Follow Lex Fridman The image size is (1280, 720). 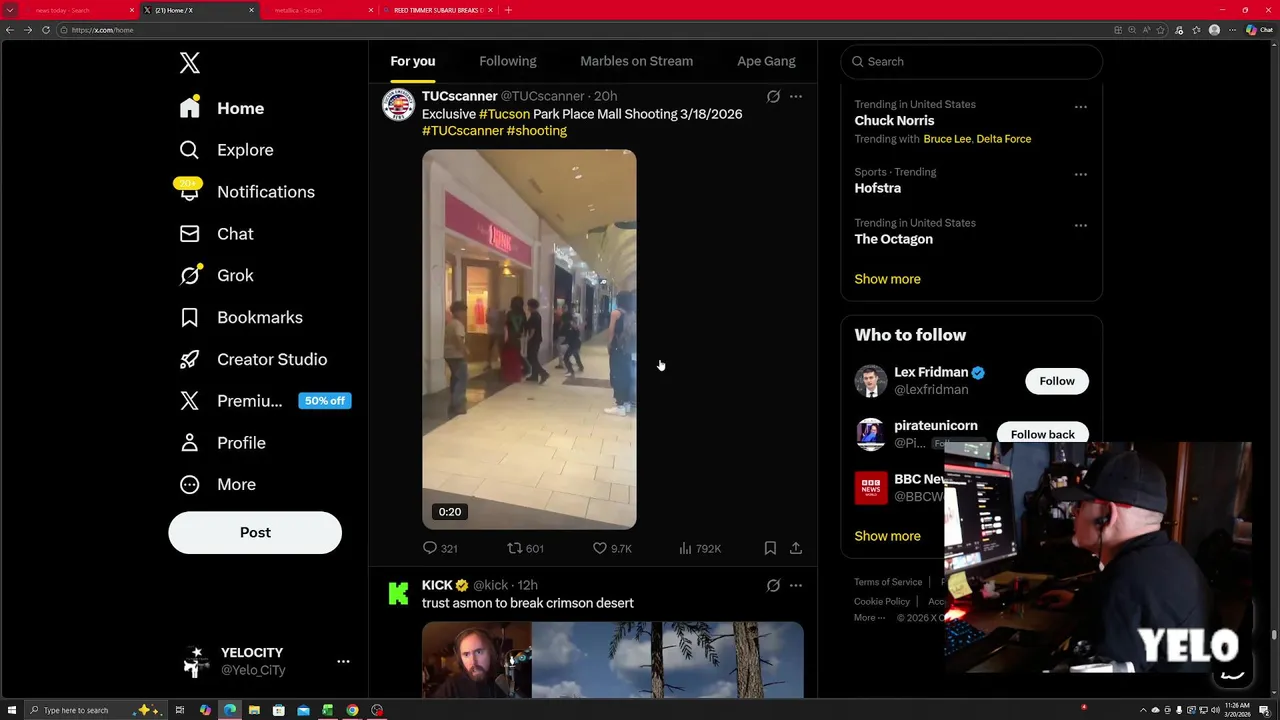(1057, 381)
